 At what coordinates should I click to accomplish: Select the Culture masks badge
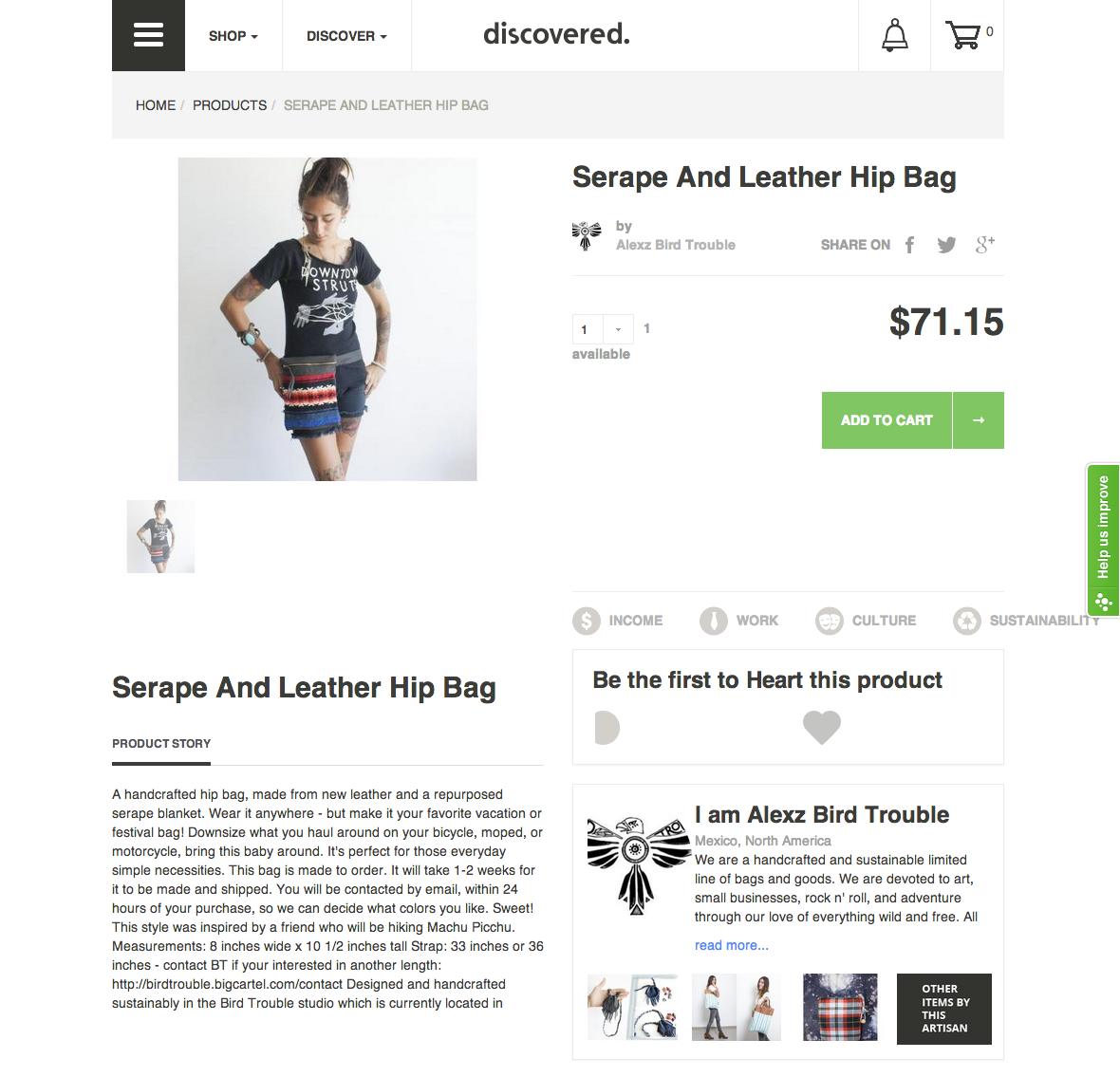coord(866,621)
